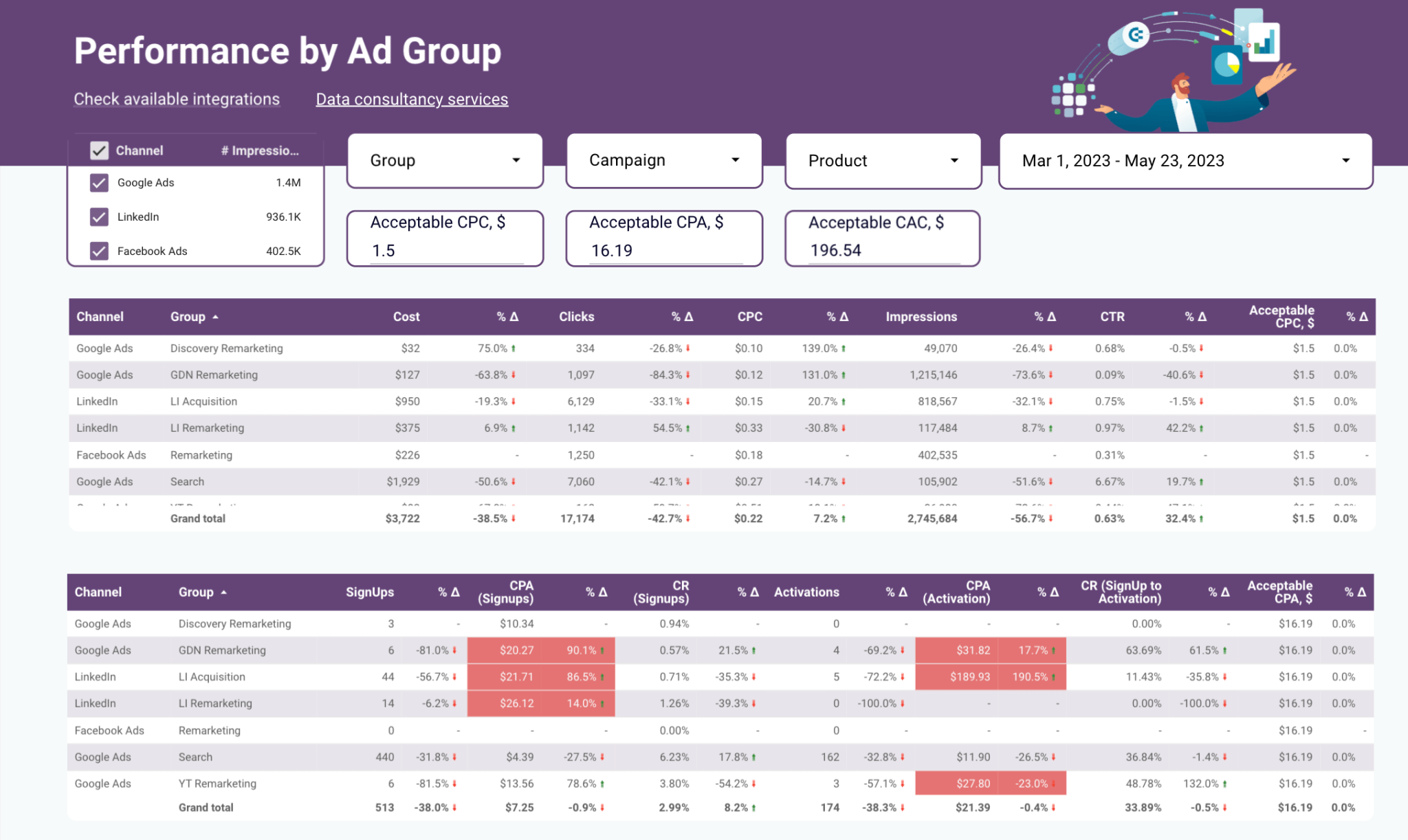
Task: Toggle the Channel select-all checkbox
Action: (x=99, y=150)
